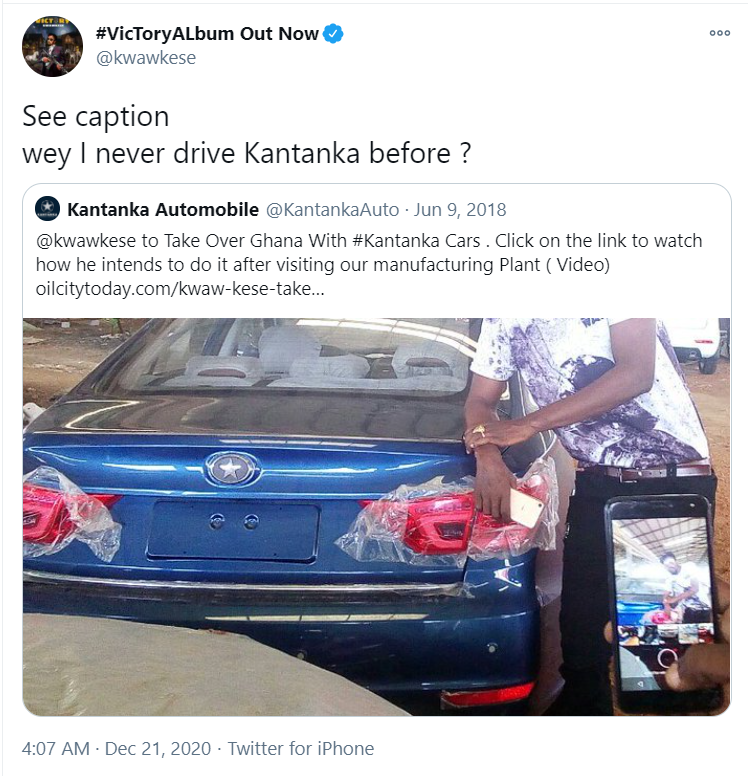Open the three-dot more options menu

(x=719, y=33)
